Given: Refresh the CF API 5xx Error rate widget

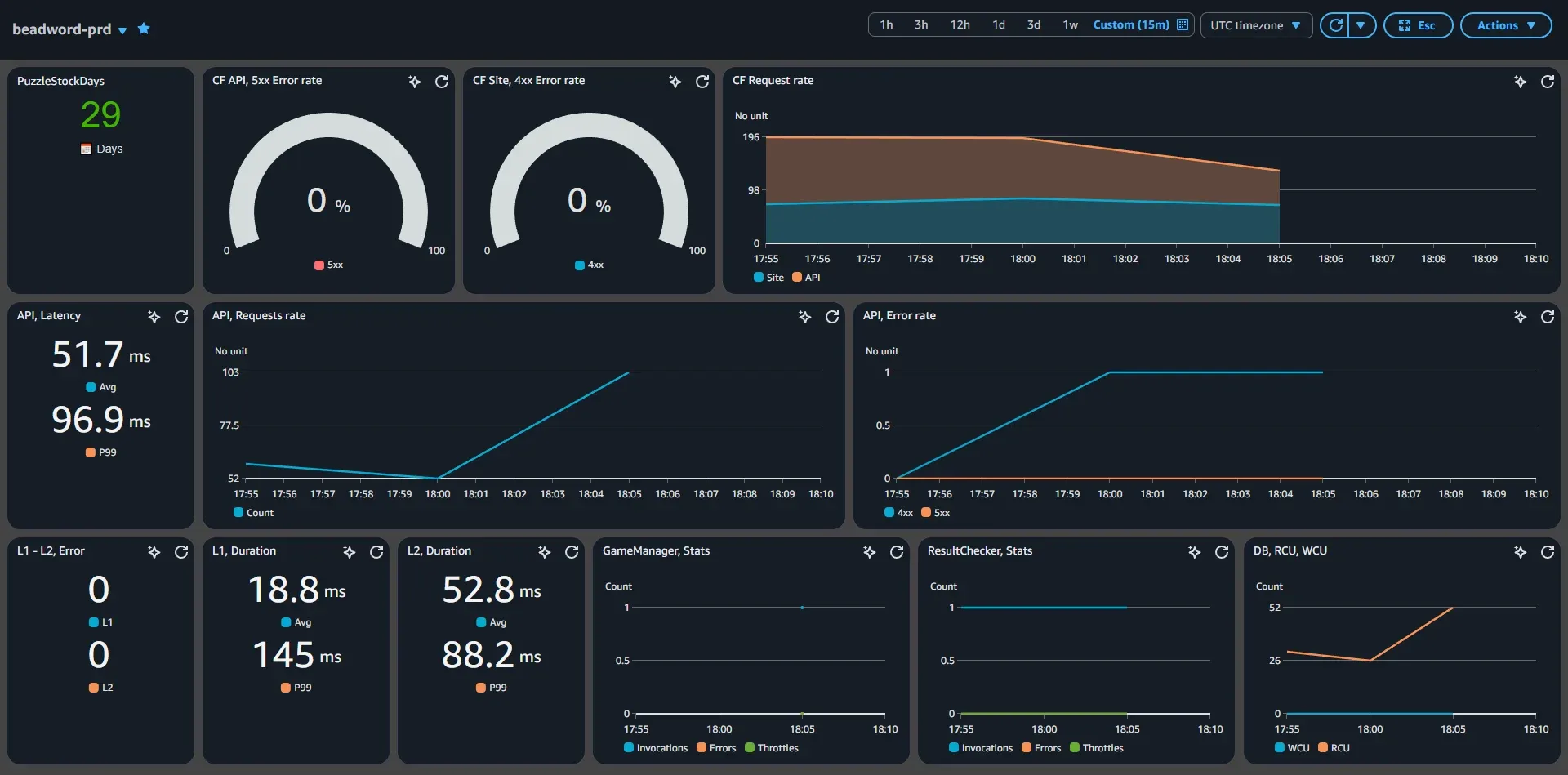Looking at the screenshot, I should [x=442, y=82].
